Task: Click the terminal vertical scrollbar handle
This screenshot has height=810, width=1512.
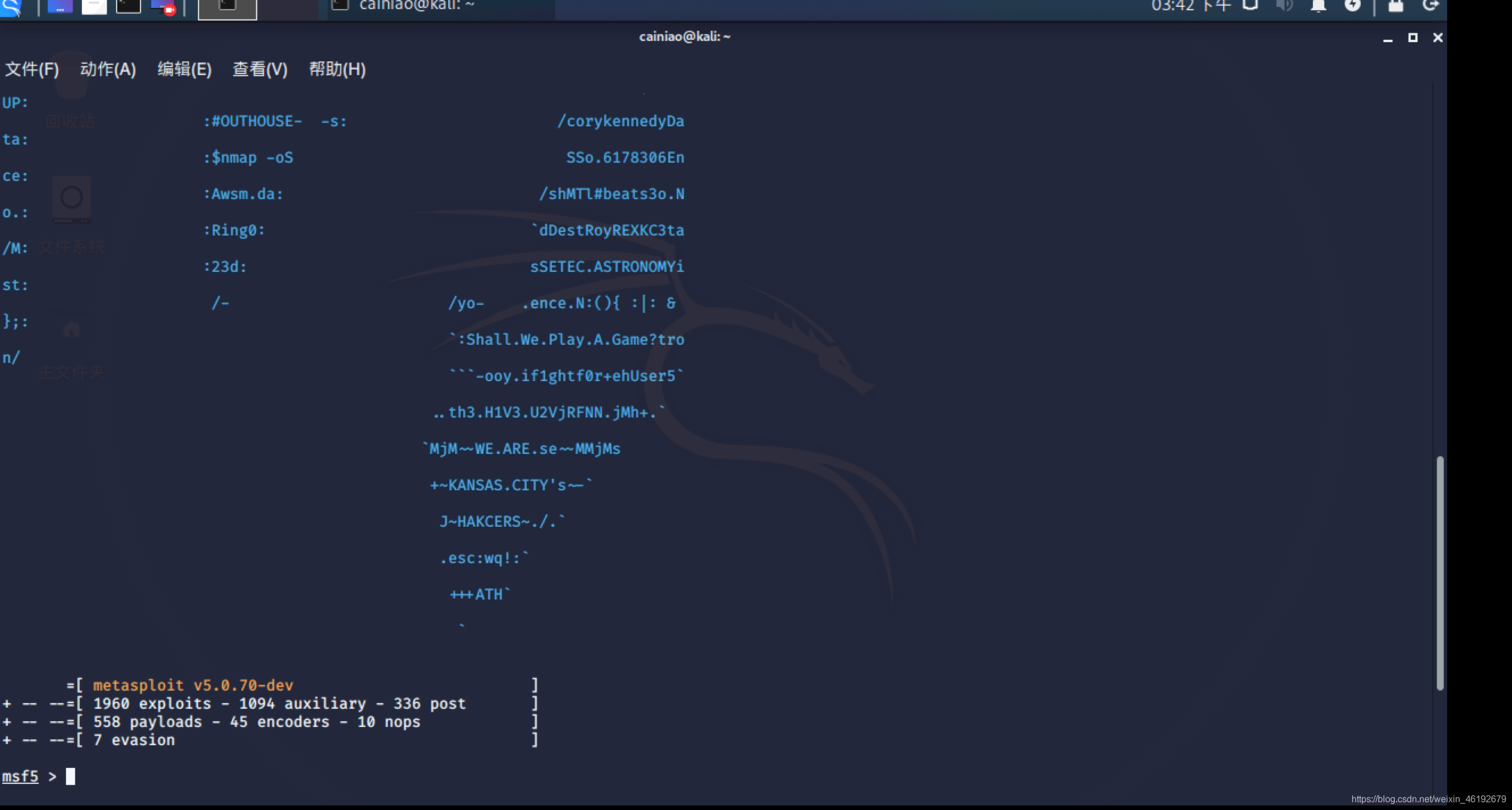Action: click(1439, 572)
